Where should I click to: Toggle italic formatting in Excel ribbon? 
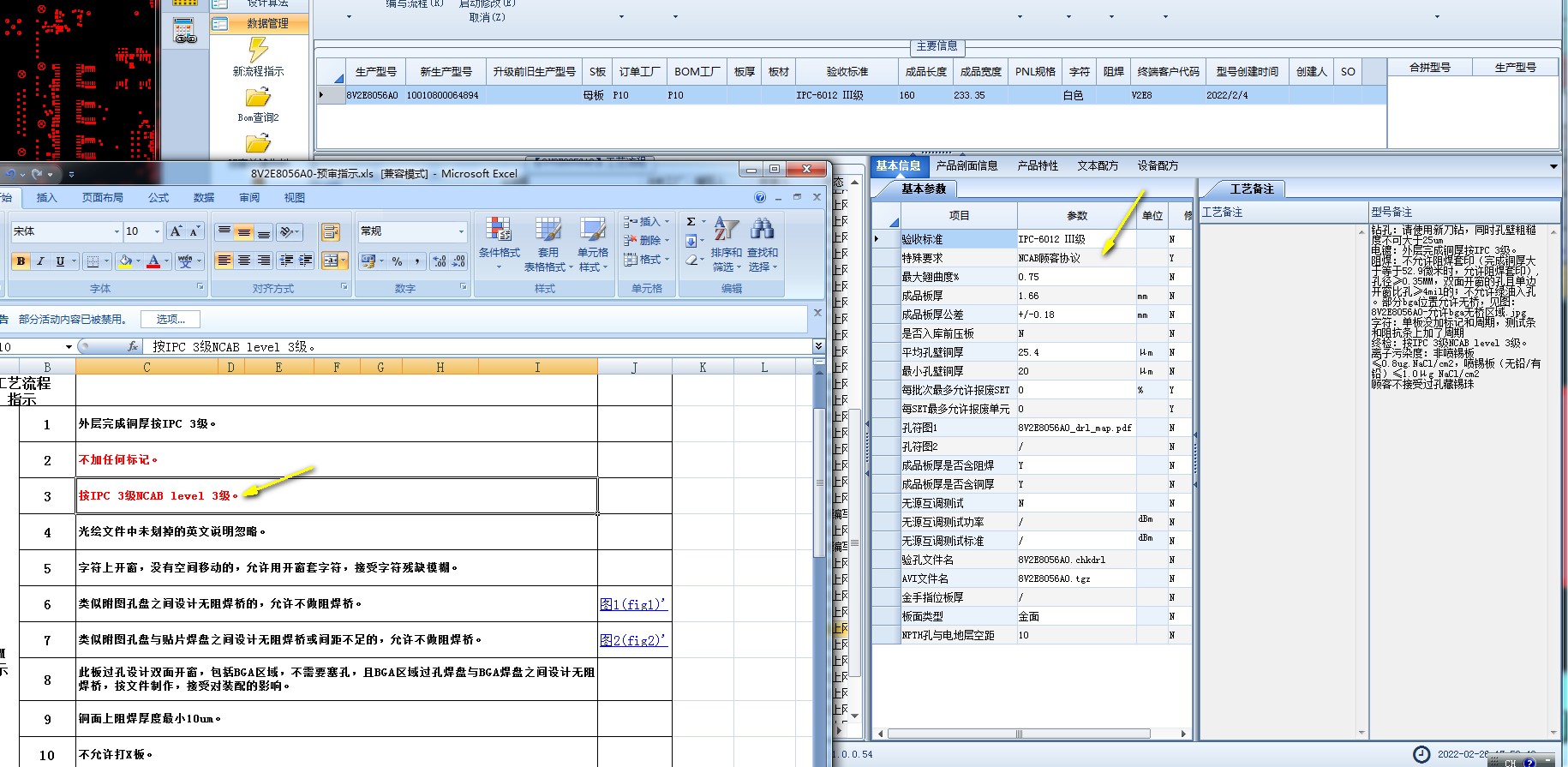pos(40,261)
